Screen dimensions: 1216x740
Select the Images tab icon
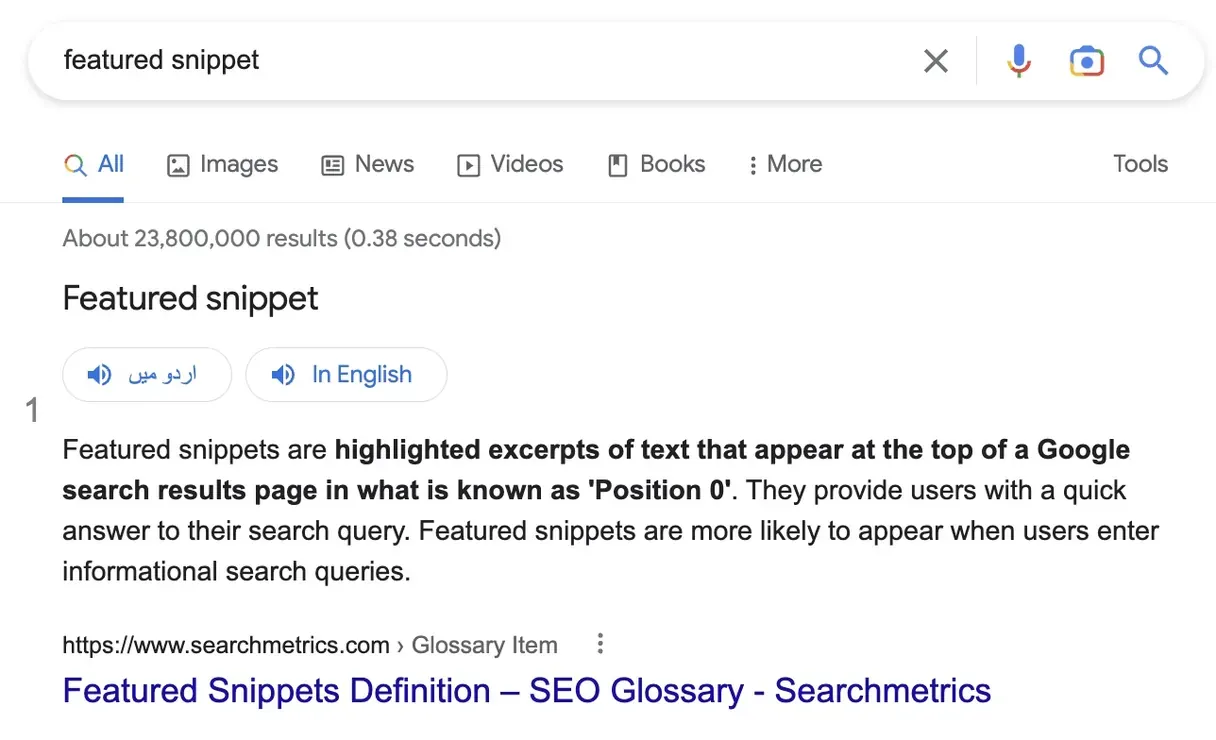pyautogui.click(x=178, y=164)
